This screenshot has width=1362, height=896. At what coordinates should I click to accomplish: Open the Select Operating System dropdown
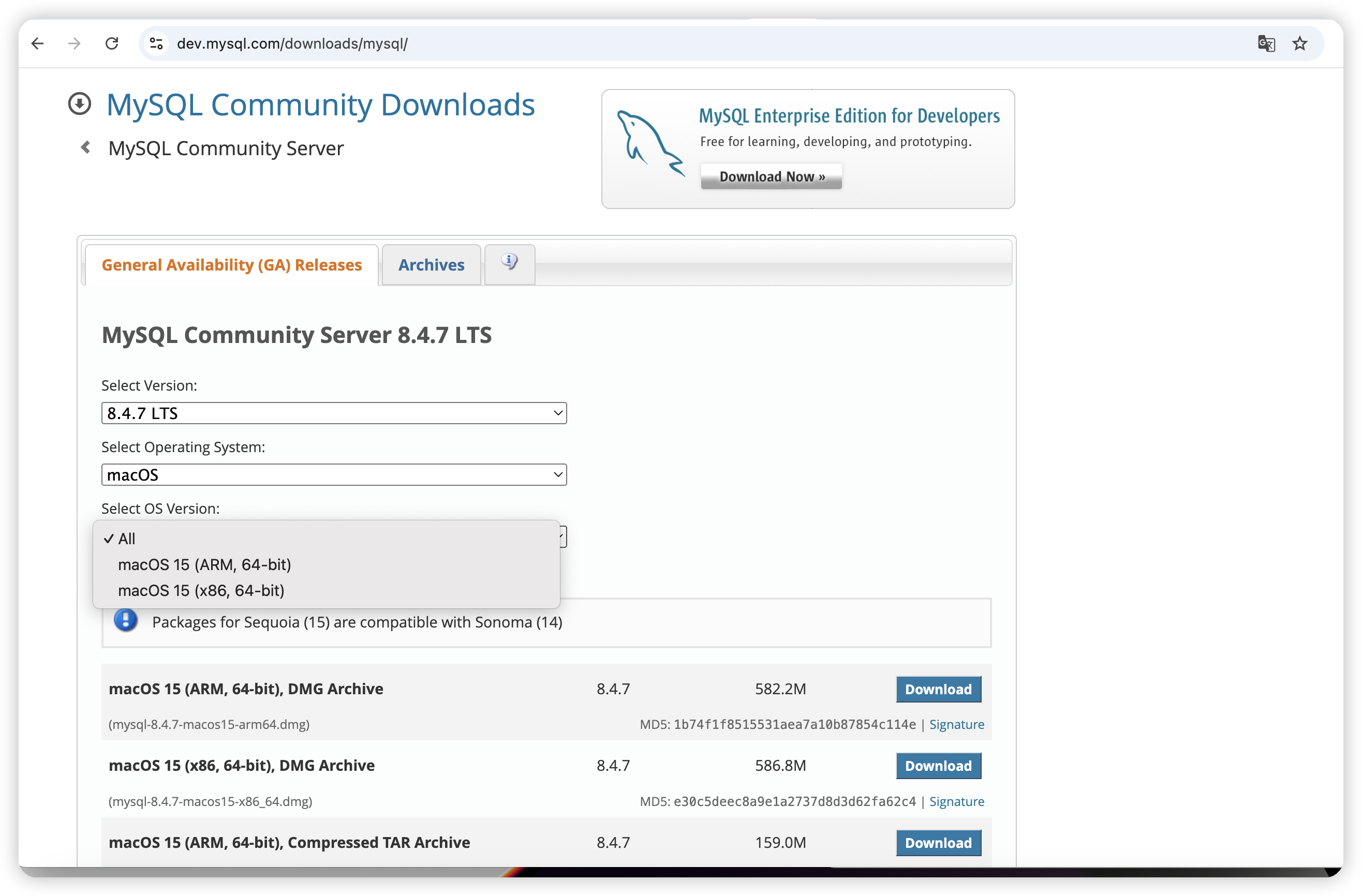tap(334, 475)
